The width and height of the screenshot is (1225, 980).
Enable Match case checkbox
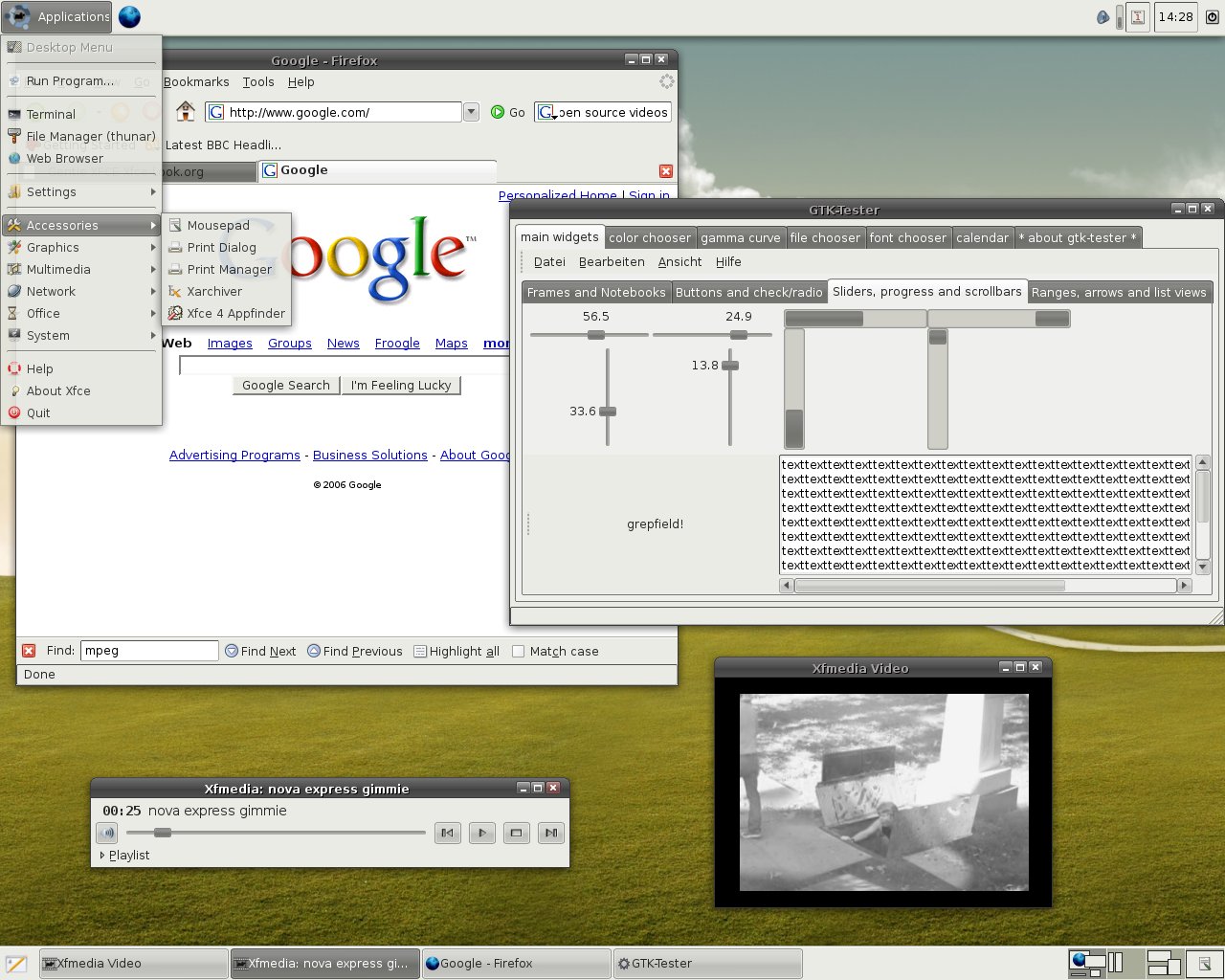[x=518, y=651]
